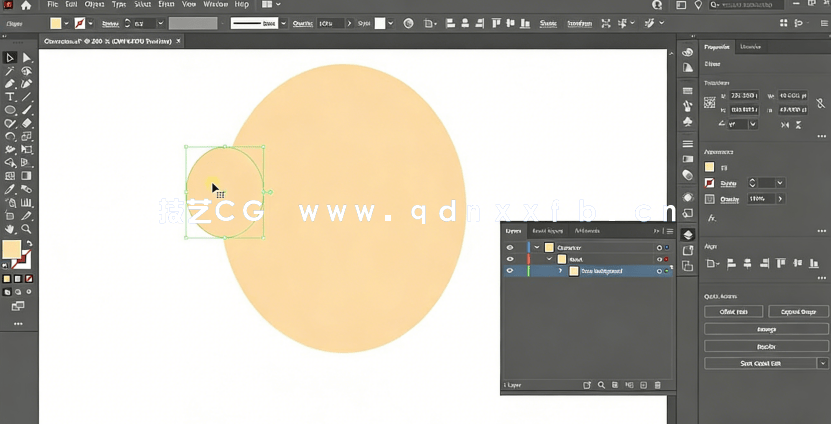Open the Layers panel from the dock icon
Screen dimensions: 831x424
pos(688,235)
